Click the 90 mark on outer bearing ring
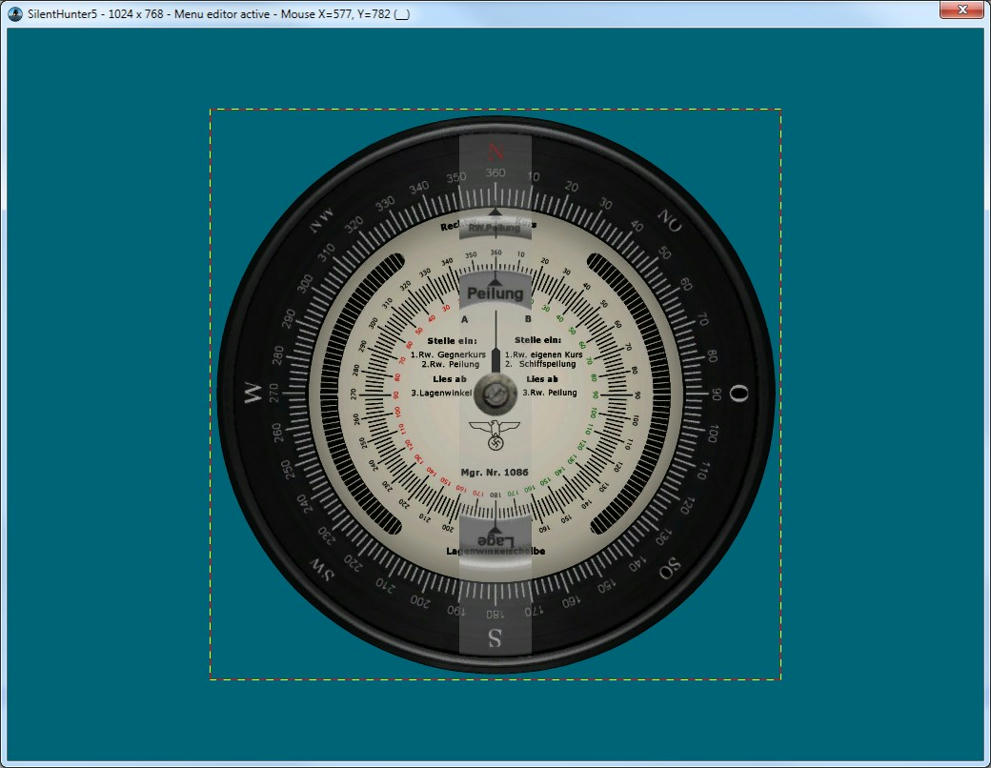This screenshot has height=768, width=991. click(716, 394)
